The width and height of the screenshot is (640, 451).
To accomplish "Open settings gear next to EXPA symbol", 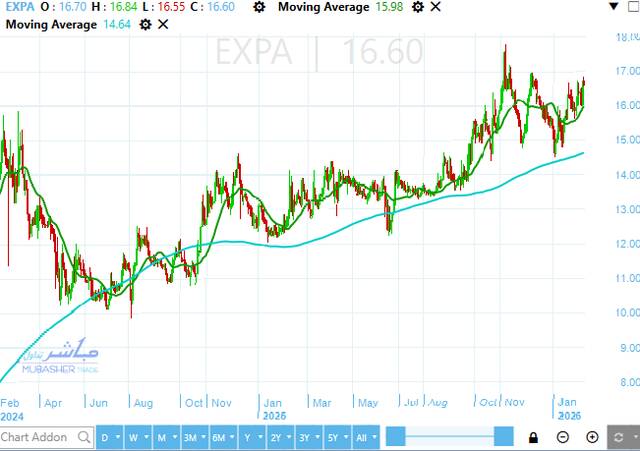I will [x=260, y=7].
